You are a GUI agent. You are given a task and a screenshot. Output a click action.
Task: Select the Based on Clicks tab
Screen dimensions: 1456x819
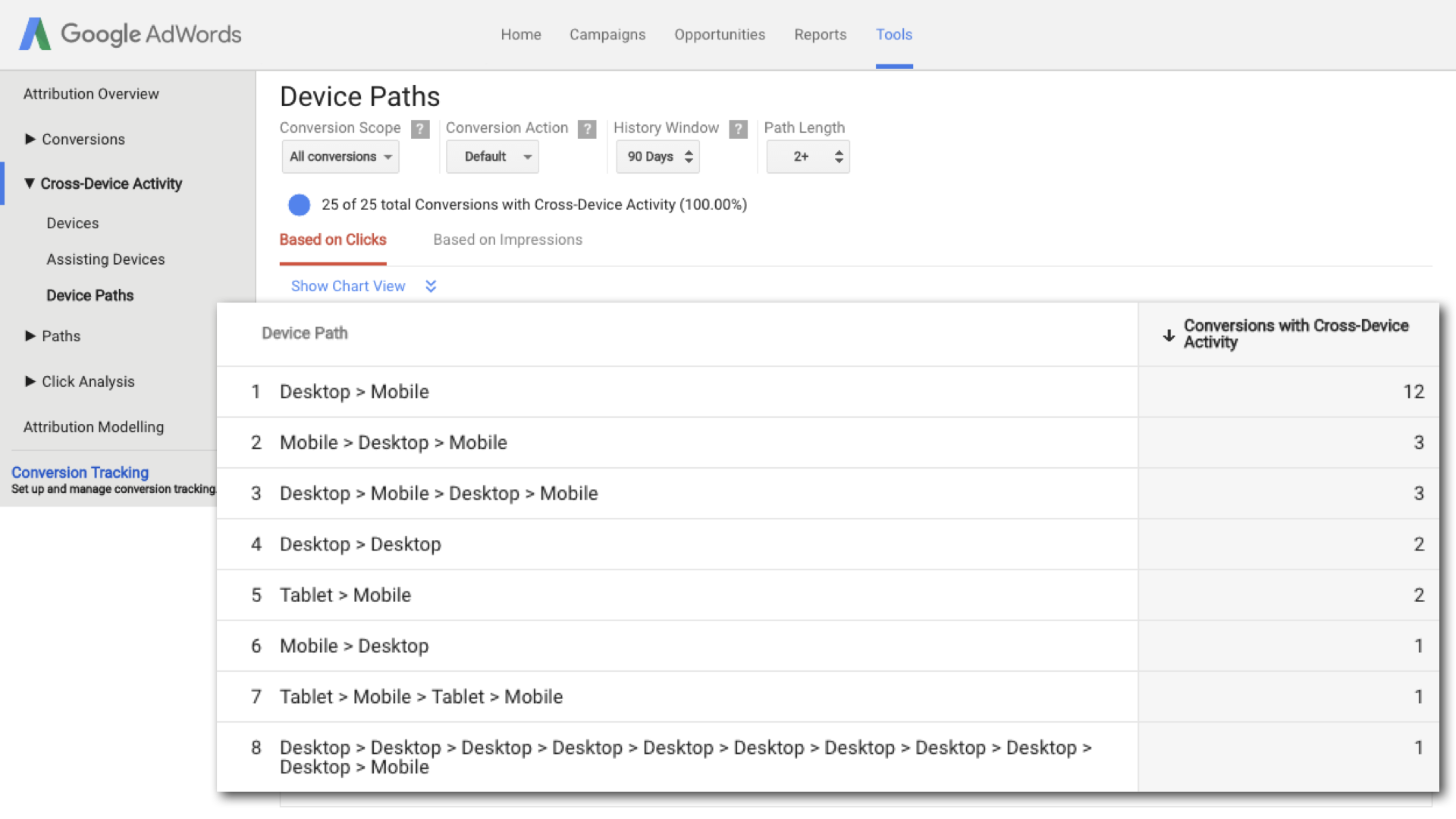click(333, 240)
